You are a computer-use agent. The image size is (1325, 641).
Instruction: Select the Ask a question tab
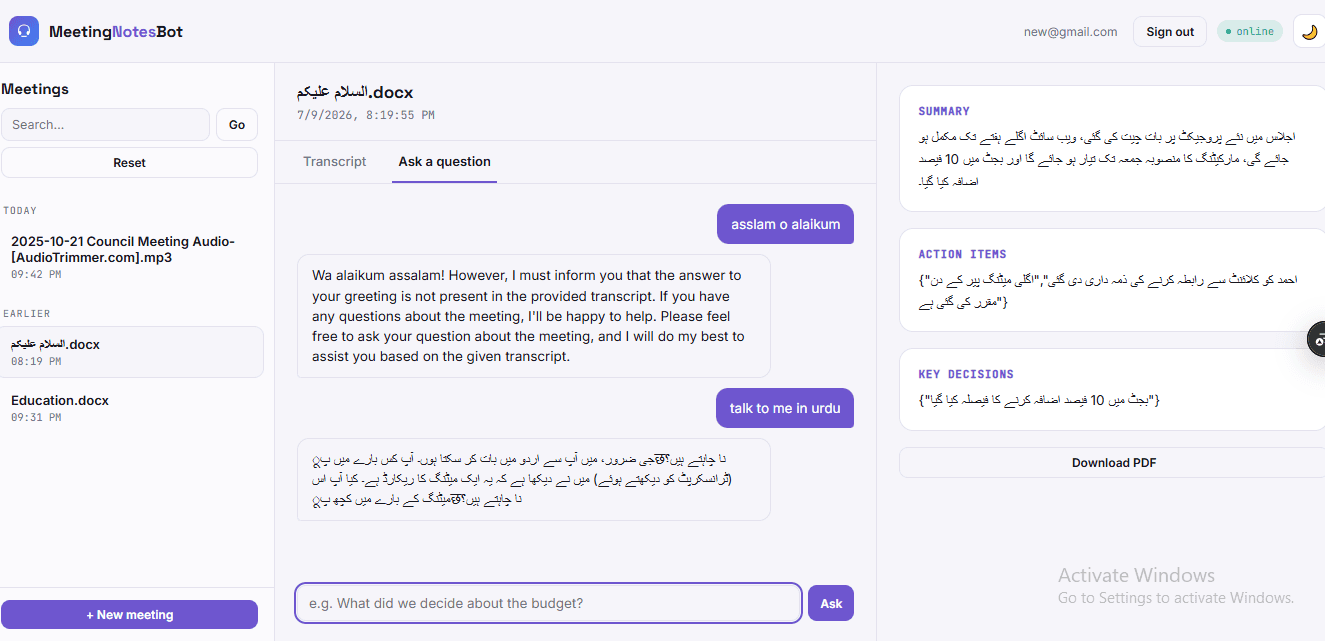(444, 161)
